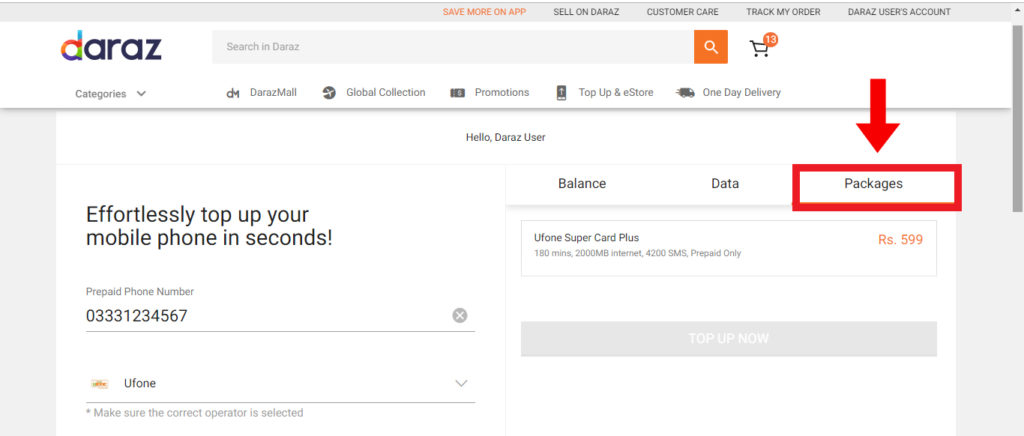Click the Promotions coupon icon
1024x436 pixels.
click(458, 93)
